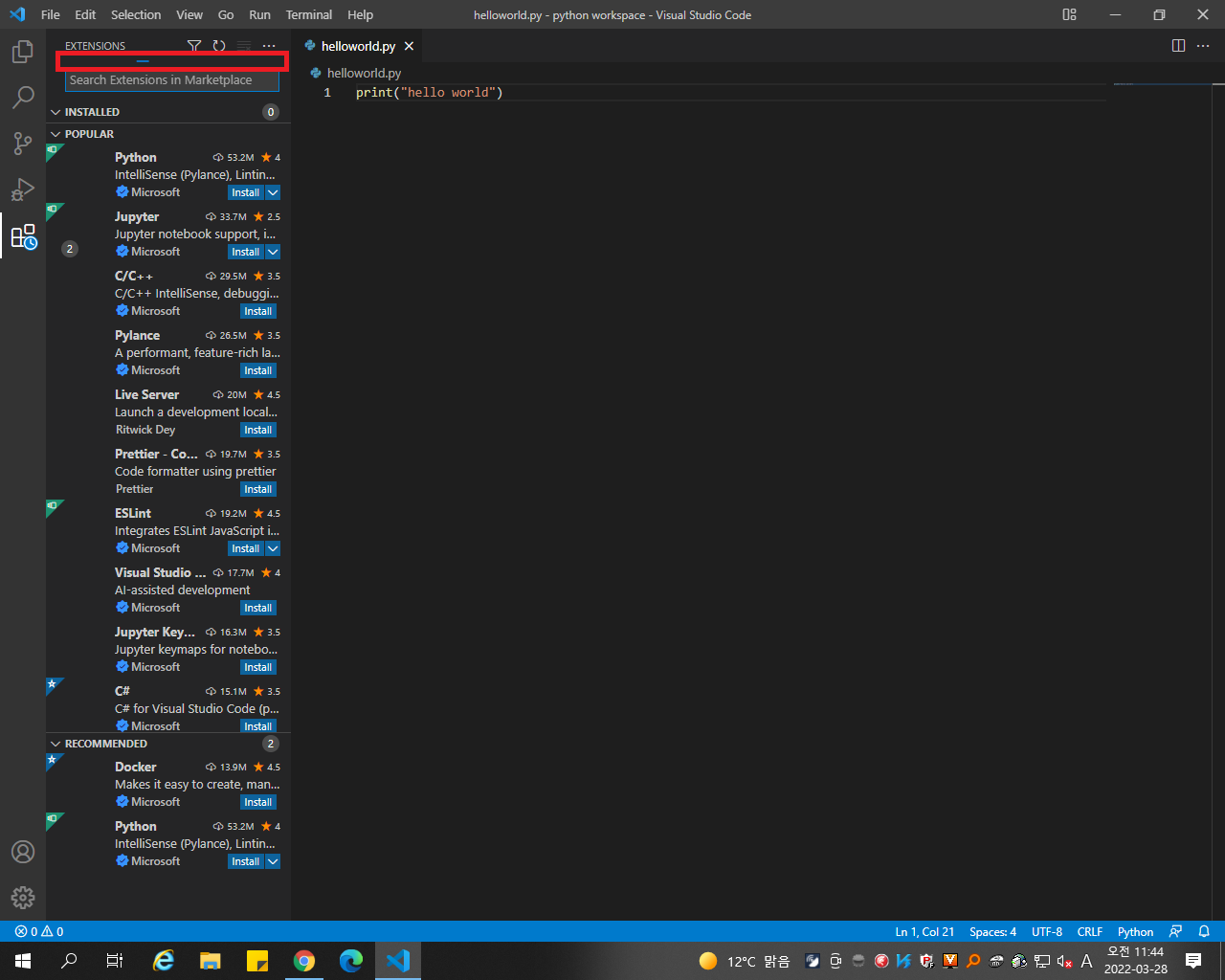This screenshot has width=1225, height=980.
Task: Open Install dropdown for recommended Python extension
Action: (x=273, y=861)
